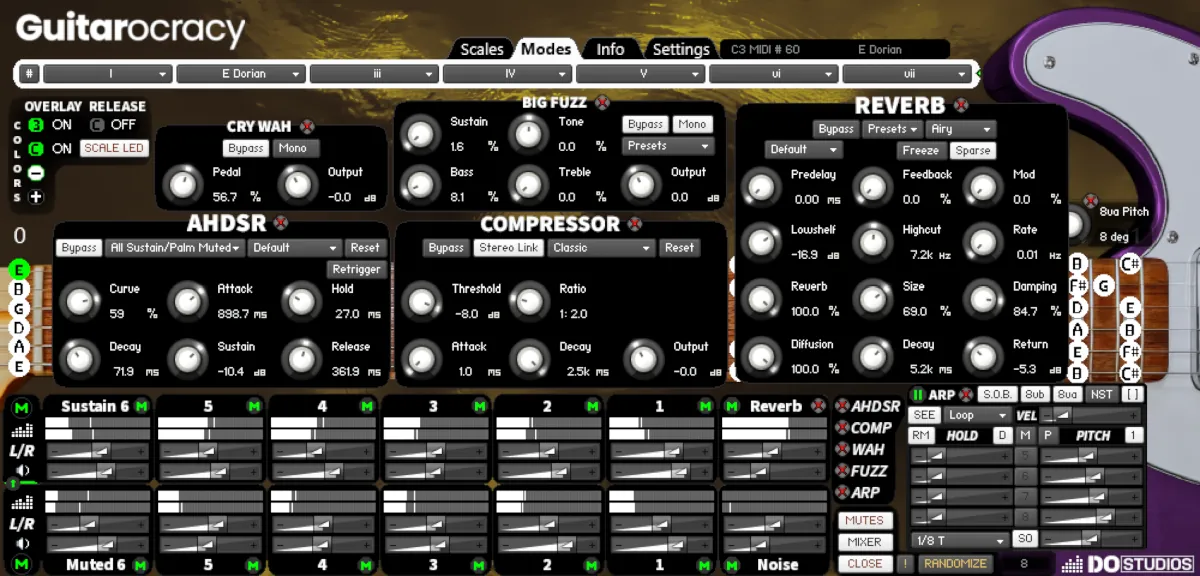Click the Reverb Predelay knob
Image resolution: width=1200 pixels, height=576 pixels.
point(760,185)
